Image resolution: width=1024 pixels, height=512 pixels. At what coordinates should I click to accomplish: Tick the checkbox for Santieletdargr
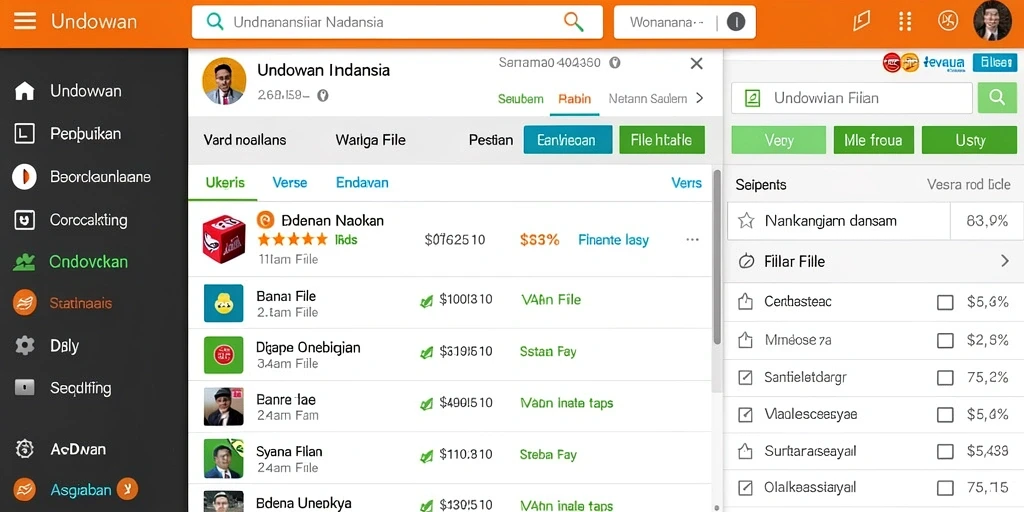click(945, 377)
